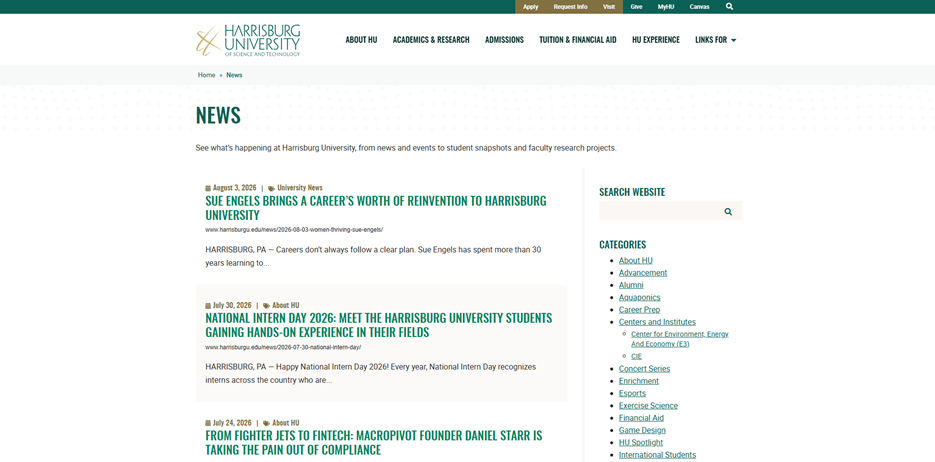
Task: Expand the Links For dropdown
Action: tap(716, 40)
